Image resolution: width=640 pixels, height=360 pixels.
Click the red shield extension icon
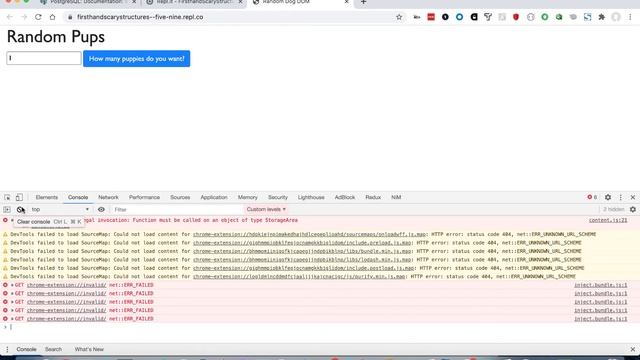click(516, 17)
